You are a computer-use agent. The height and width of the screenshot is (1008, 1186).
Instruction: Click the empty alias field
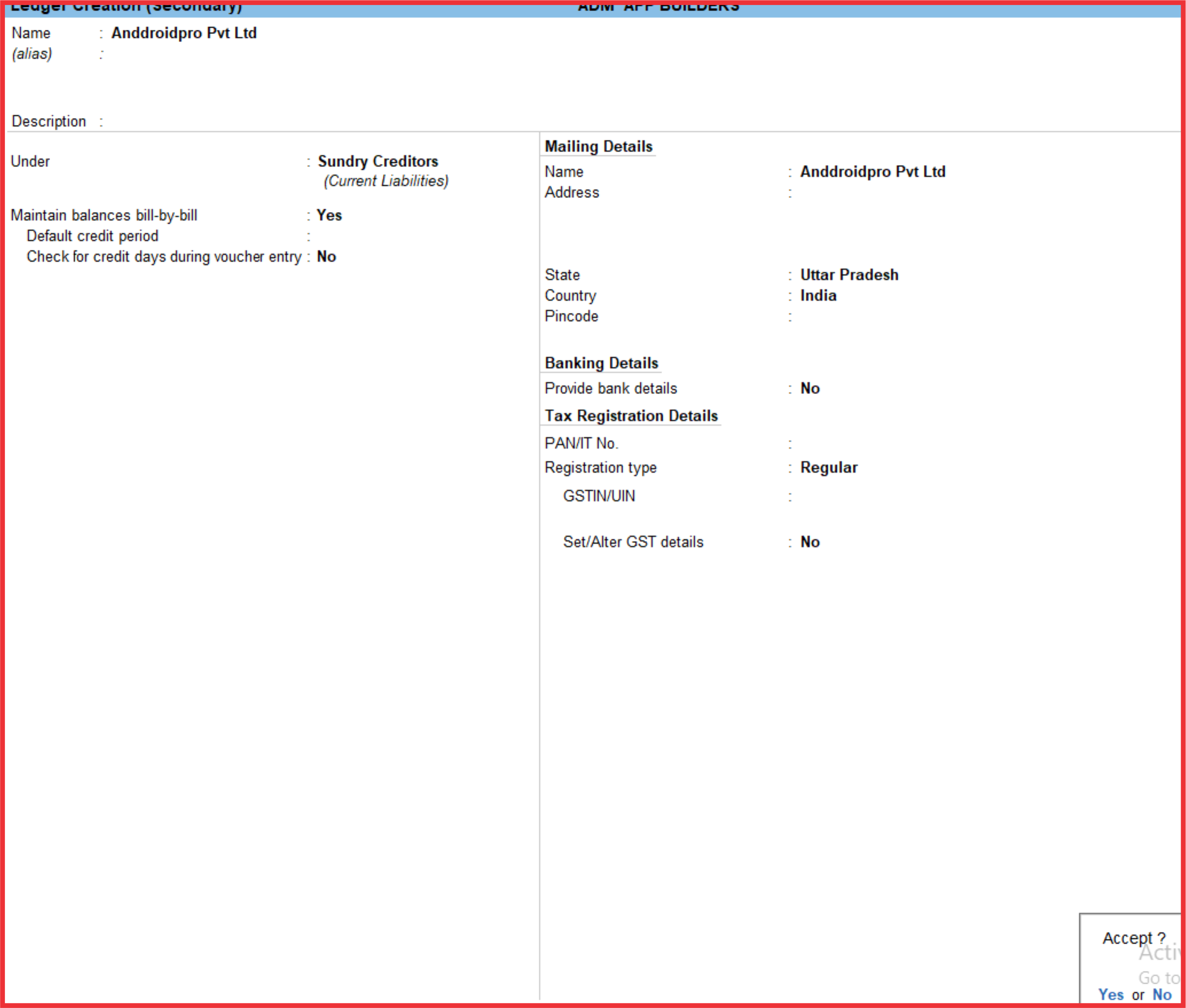pos(172,54)
